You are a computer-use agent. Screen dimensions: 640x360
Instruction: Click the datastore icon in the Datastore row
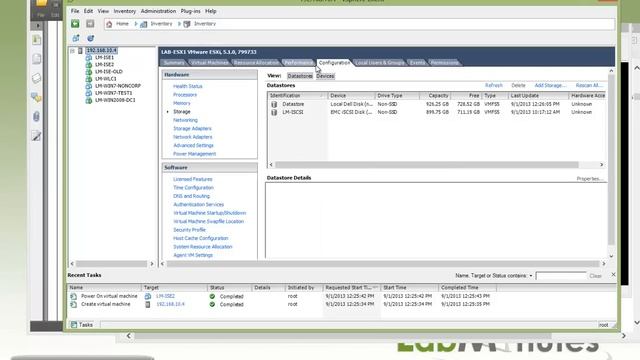[274, 104]
